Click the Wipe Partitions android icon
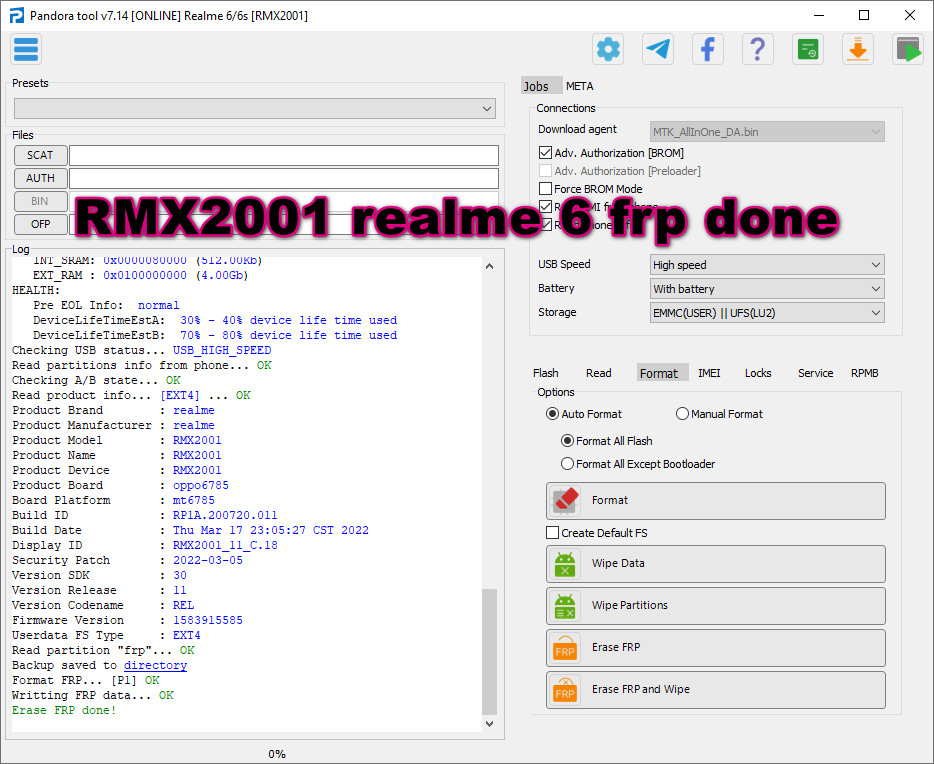 (565, 606)
